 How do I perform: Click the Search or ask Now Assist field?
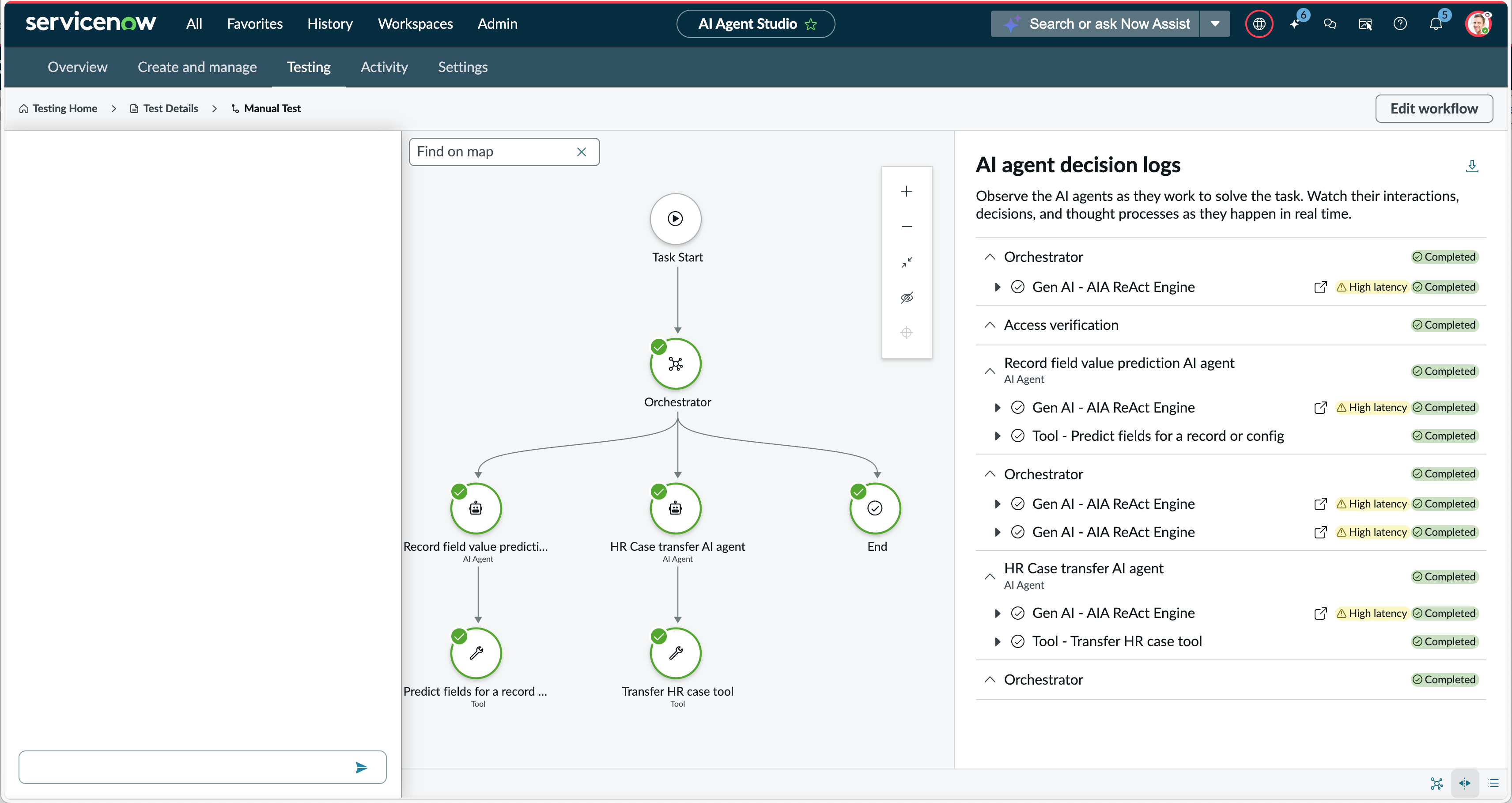coord(1095,24)
